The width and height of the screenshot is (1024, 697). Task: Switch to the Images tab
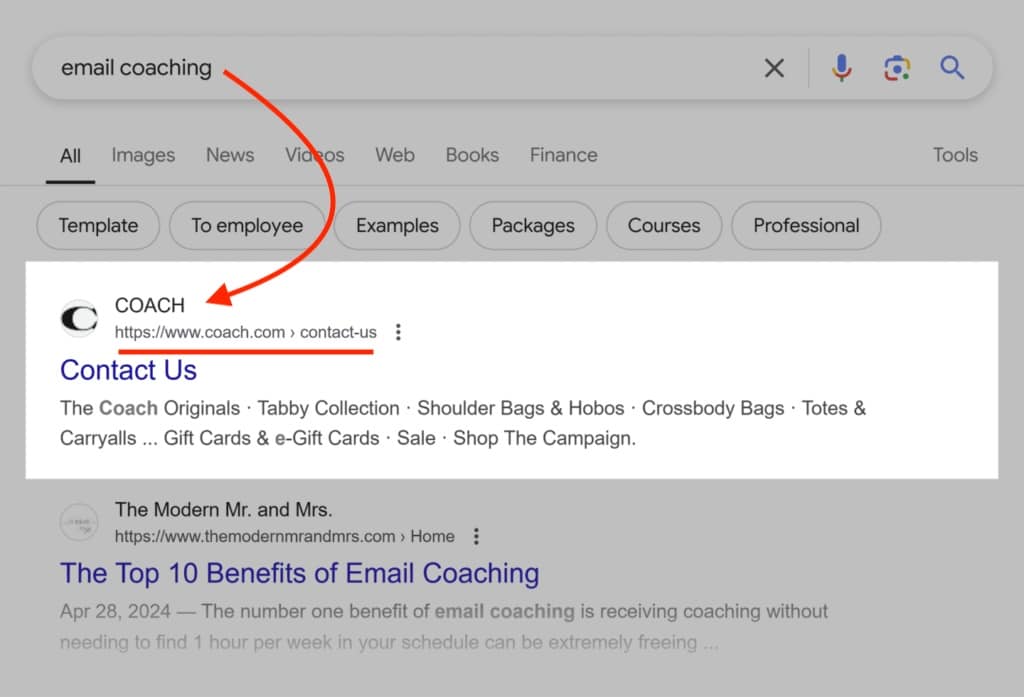coord(143,155)
